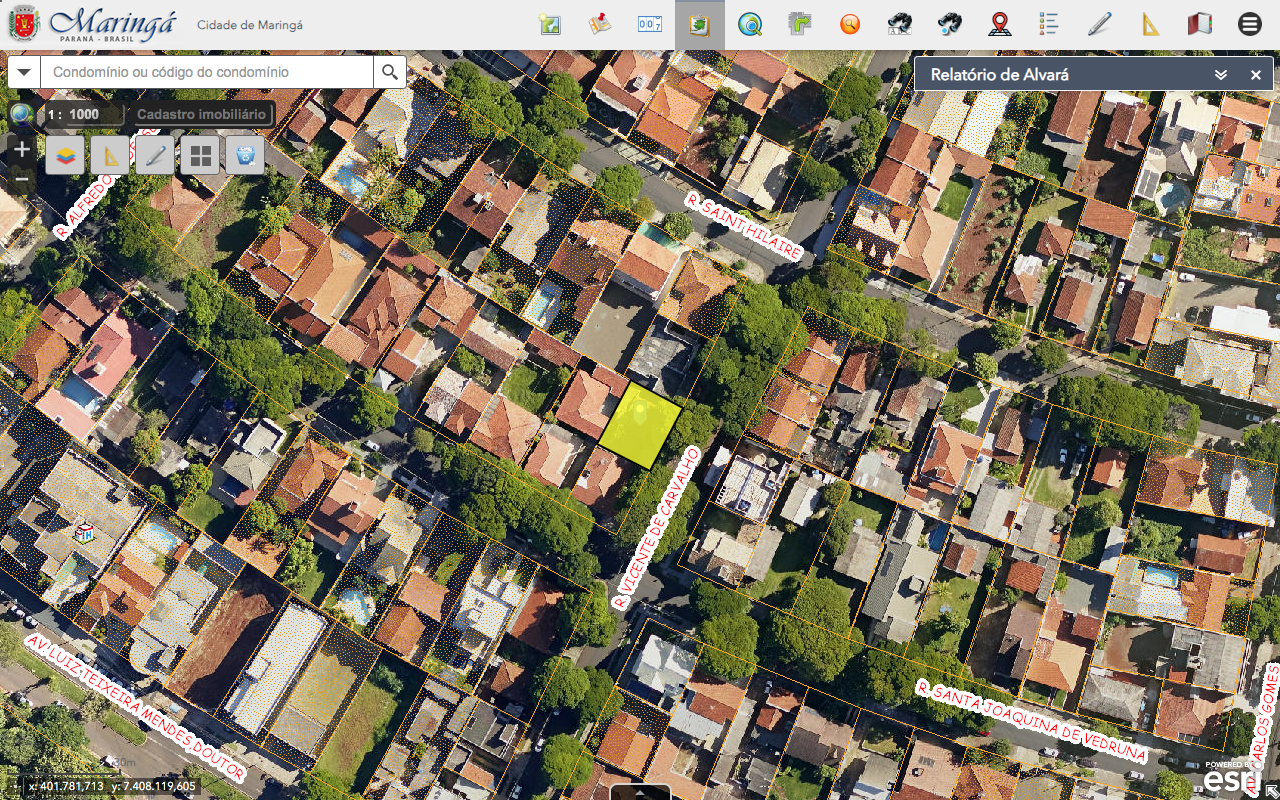Expand the overview map corner arrow
The width and height of the screenshot is (1280, 800).
1271,791
